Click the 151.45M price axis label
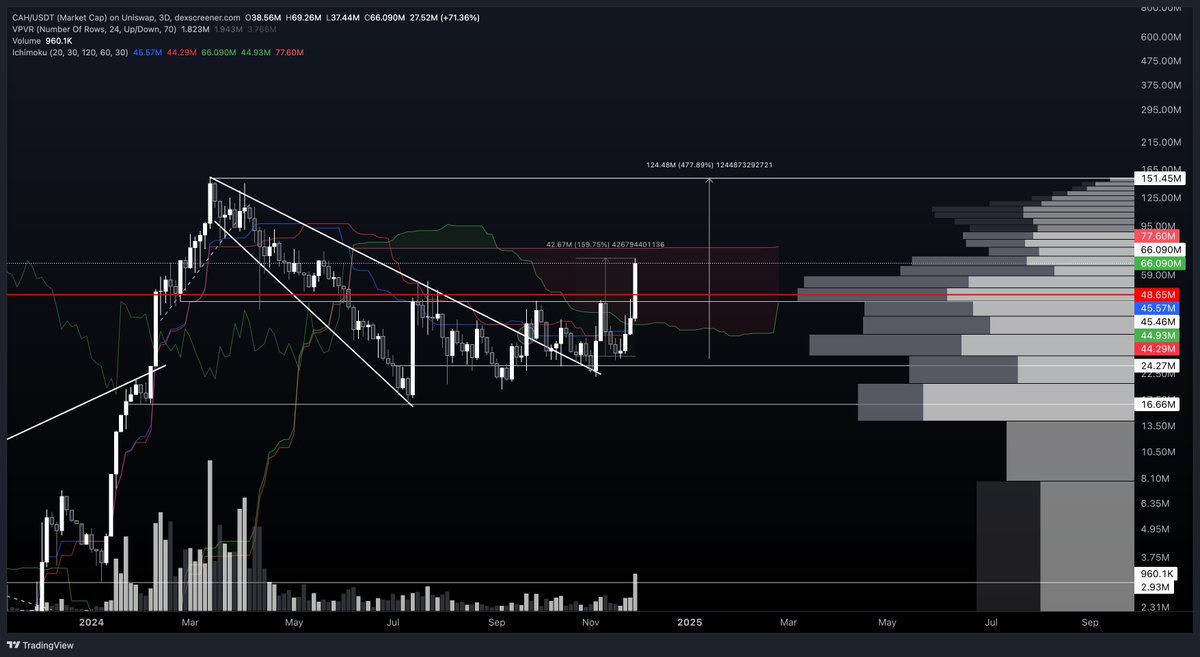 1160,179
